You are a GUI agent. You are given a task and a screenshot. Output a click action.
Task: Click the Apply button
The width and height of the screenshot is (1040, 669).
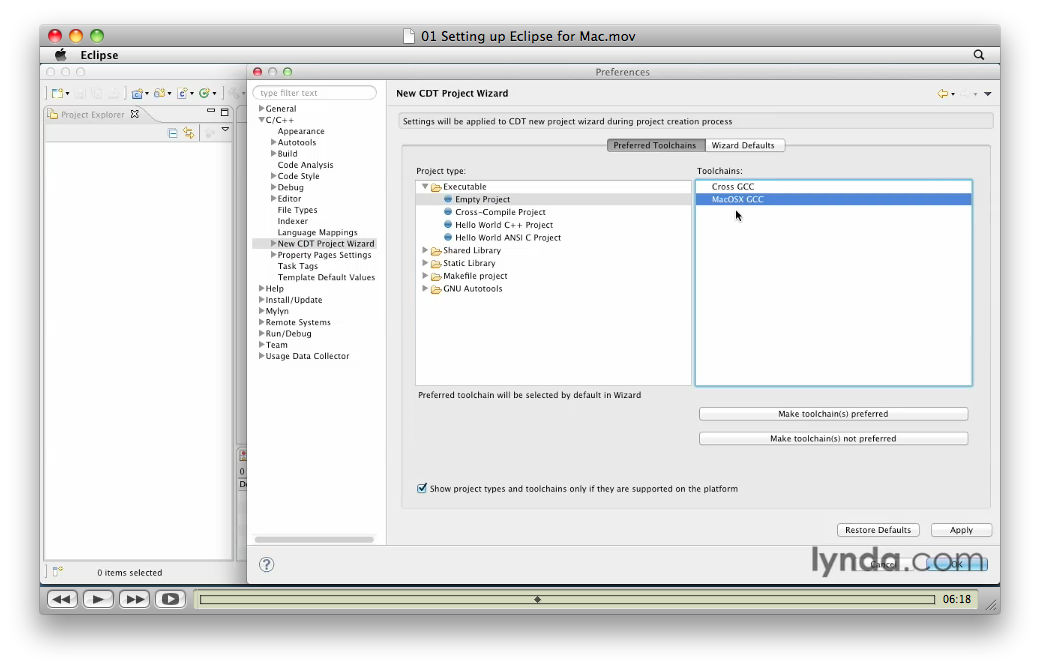coord(961,530)
